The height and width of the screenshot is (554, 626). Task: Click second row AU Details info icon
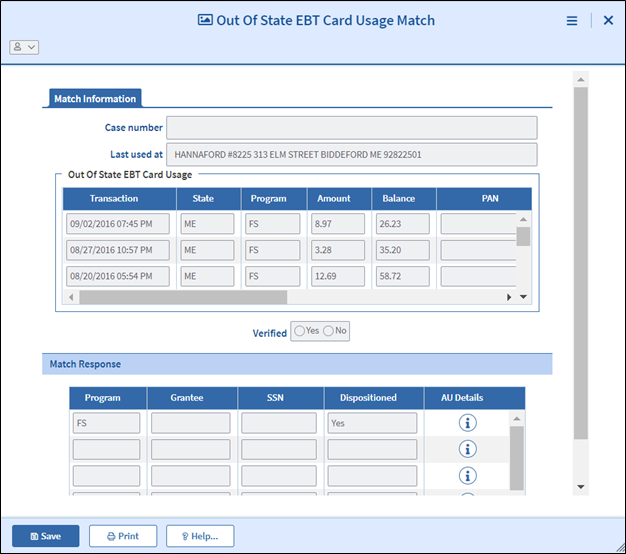coord(468,449)
